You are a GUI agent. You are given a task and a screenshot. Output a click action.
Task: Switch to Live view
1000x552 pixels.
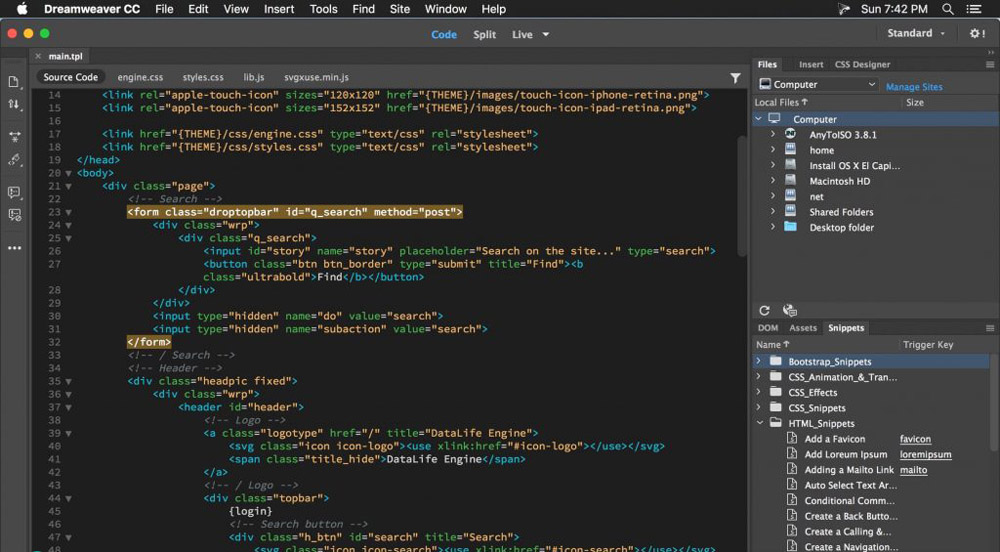click(x=522, y=34)
